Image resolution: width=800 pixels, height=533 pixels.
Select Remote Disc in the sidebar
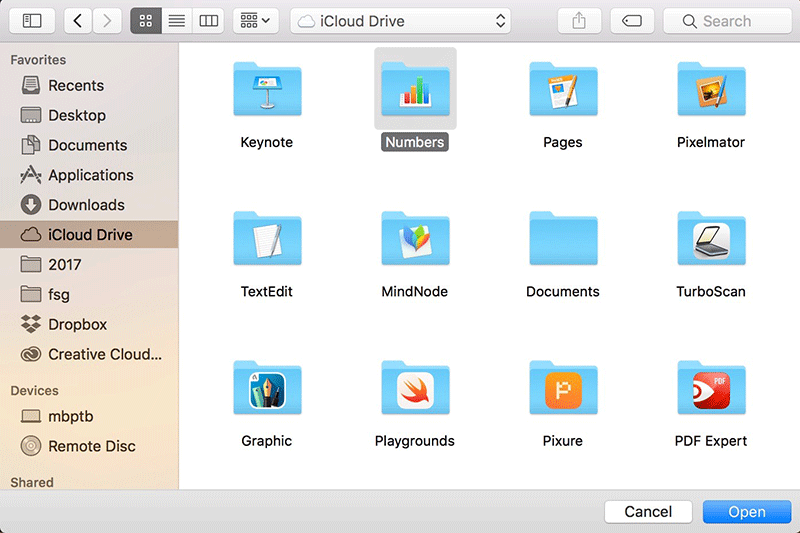pos(89,446)
